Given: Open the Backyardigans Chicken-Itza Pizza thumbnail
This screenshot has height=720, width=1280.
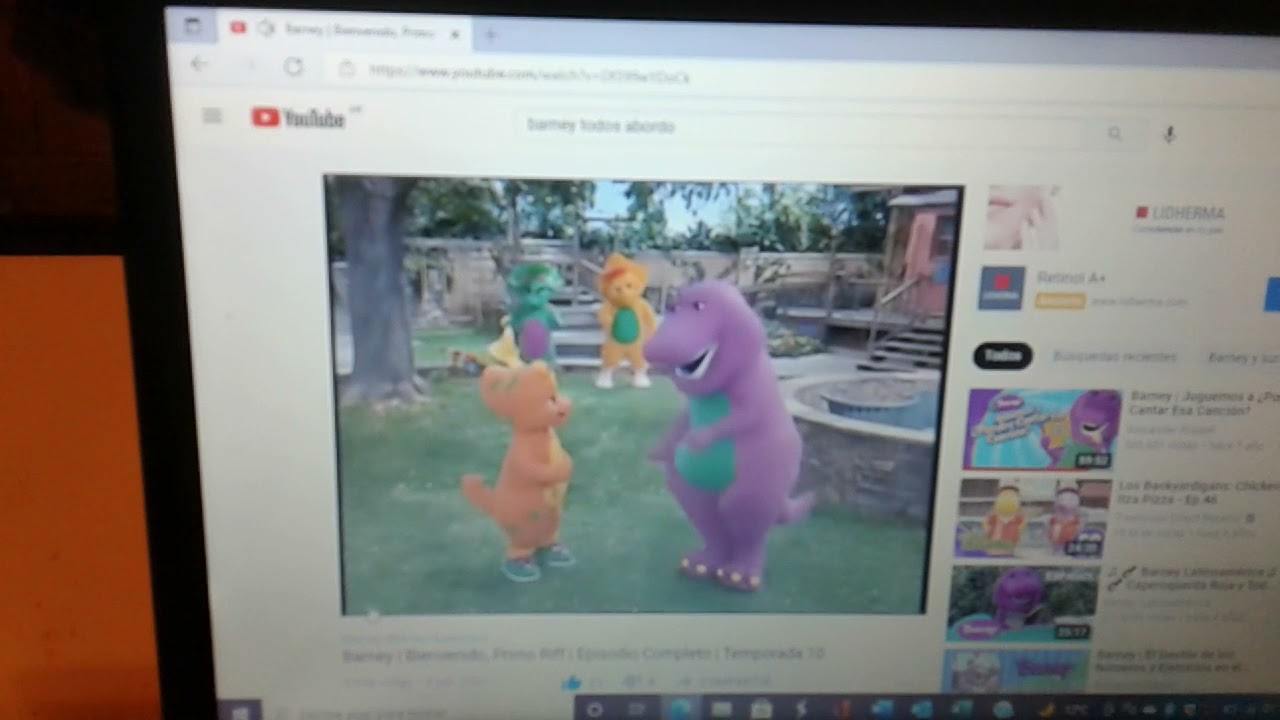Looking at the screenshot, I should coord(1033,518).
